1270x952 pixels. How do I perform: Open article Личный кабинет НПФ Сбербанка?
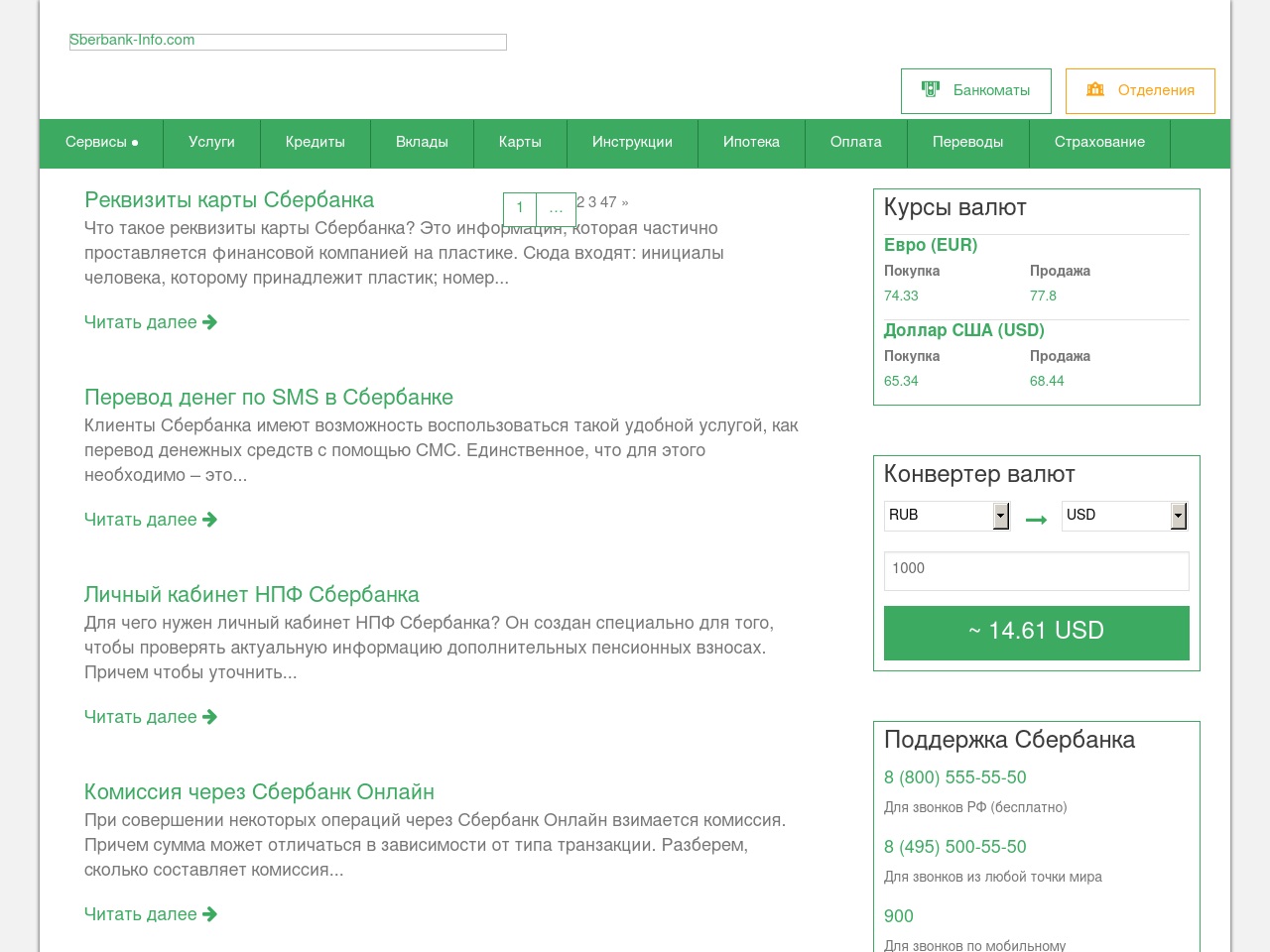click(252, 594)
